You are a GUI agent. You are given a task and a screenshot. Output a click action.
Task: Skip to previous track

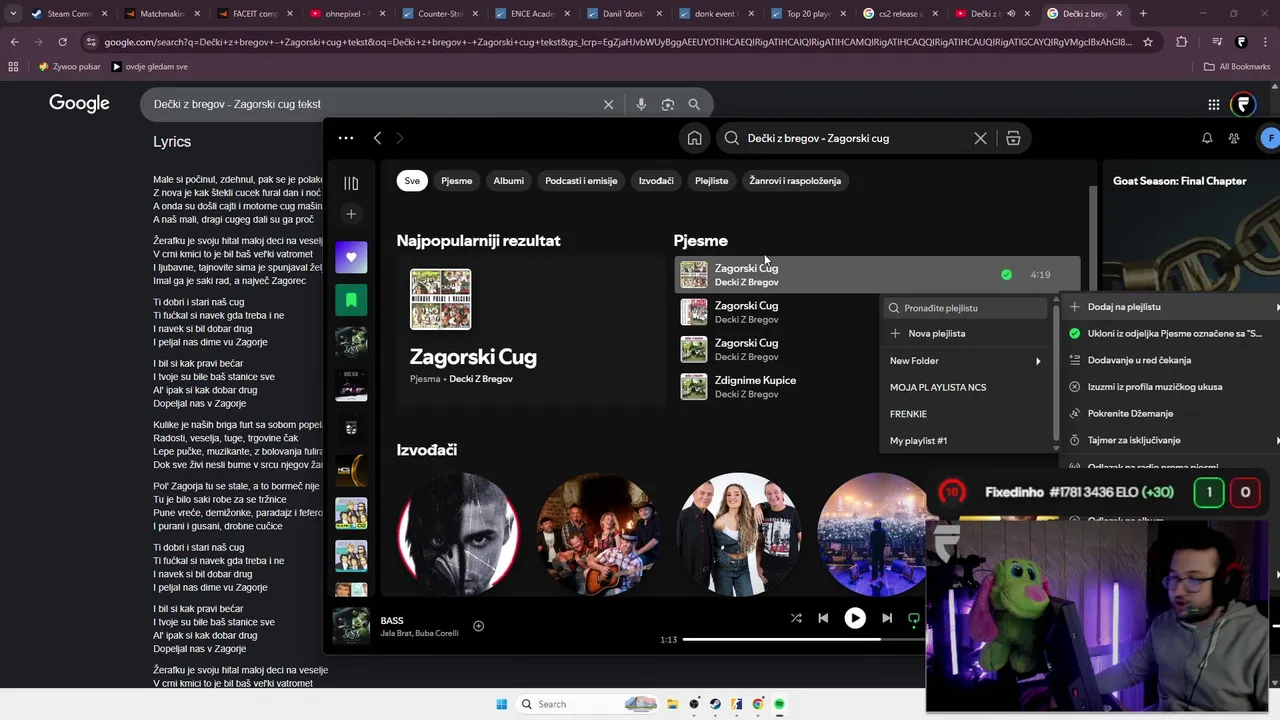point(823,618)
